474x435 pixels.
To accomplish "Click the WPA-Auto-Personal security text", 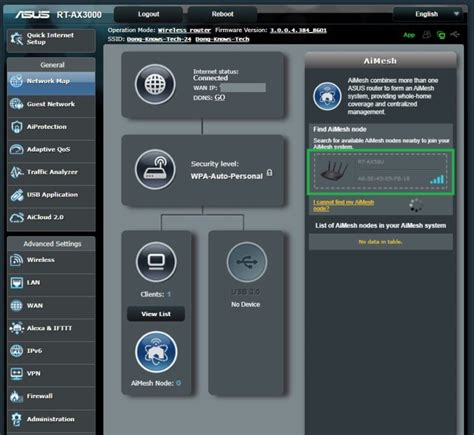I will click(227, 176).
